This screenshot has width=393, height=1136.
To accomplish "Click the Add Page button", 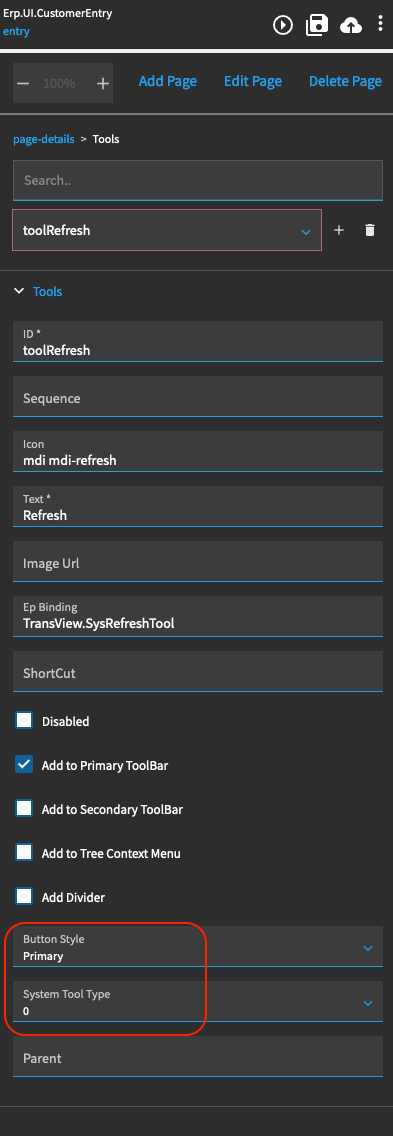I will (167, 81).
